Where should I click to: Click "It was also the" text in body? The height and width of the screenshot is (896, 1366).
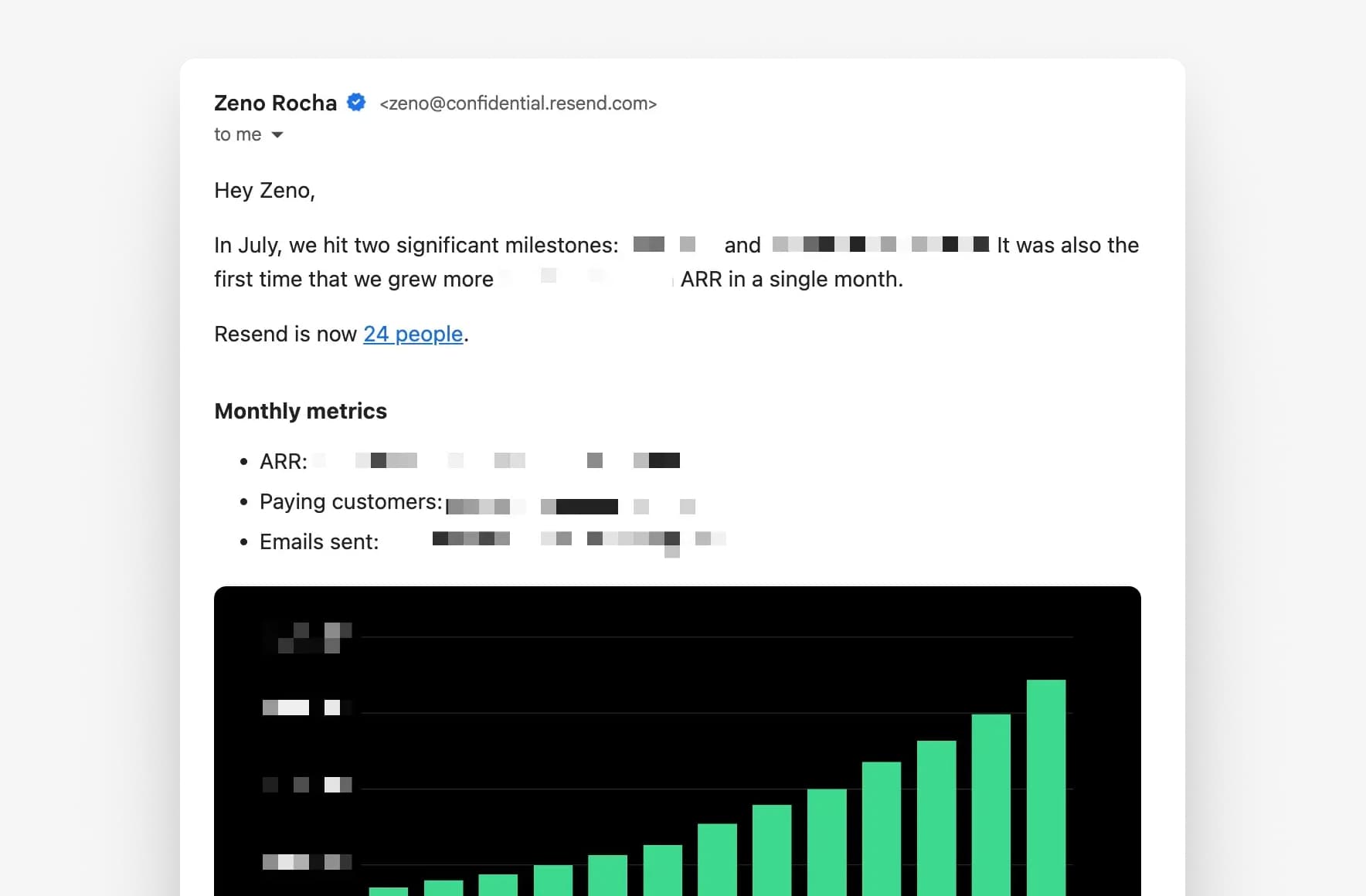coord(1067,245)
